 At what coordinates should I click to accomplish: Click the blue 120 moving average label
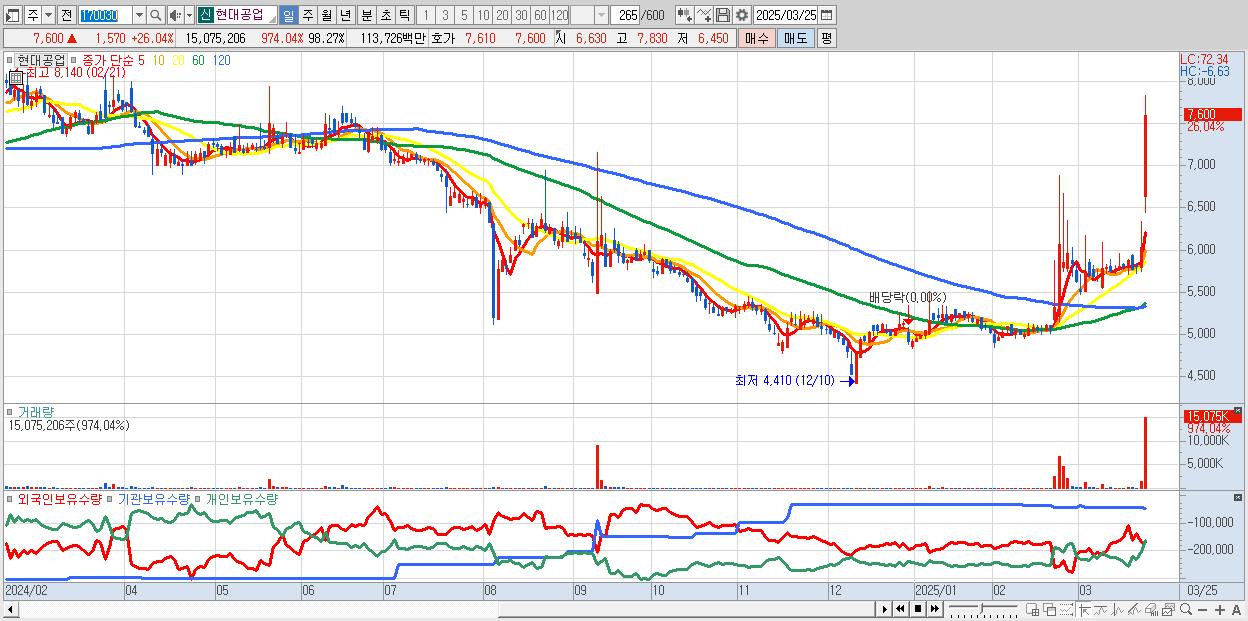[222, 60]
